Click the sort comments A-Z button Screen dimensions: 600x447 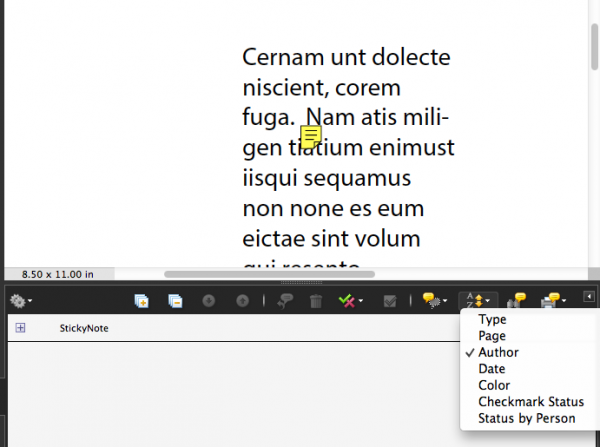click(x=478, y=300)
